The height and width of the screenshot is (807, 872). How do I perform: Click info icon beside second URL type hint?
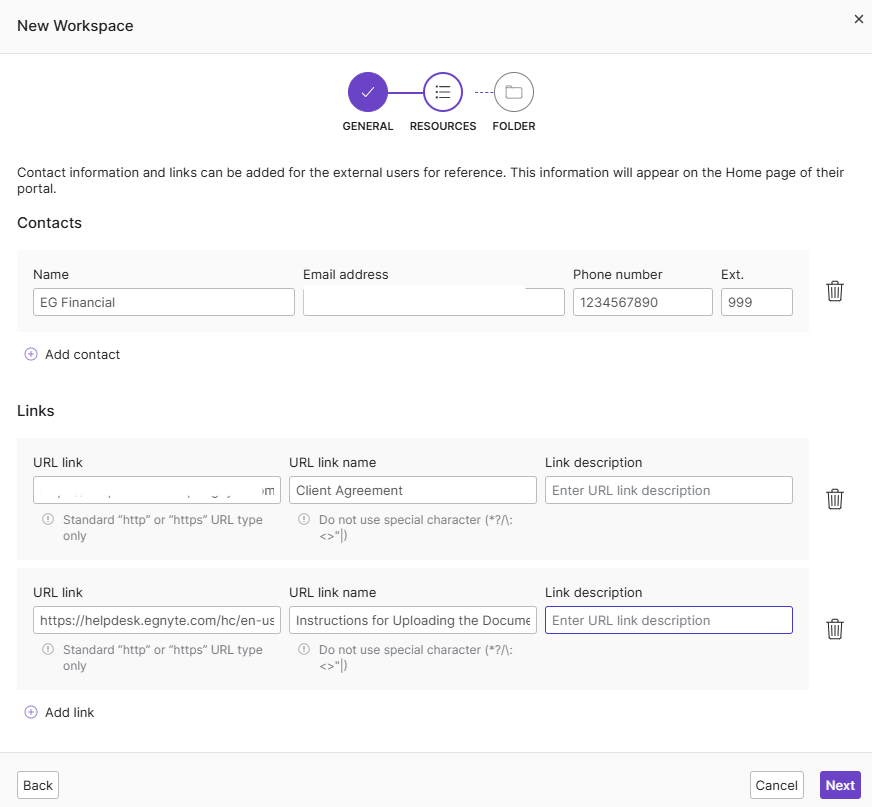[x=48, y=650]
